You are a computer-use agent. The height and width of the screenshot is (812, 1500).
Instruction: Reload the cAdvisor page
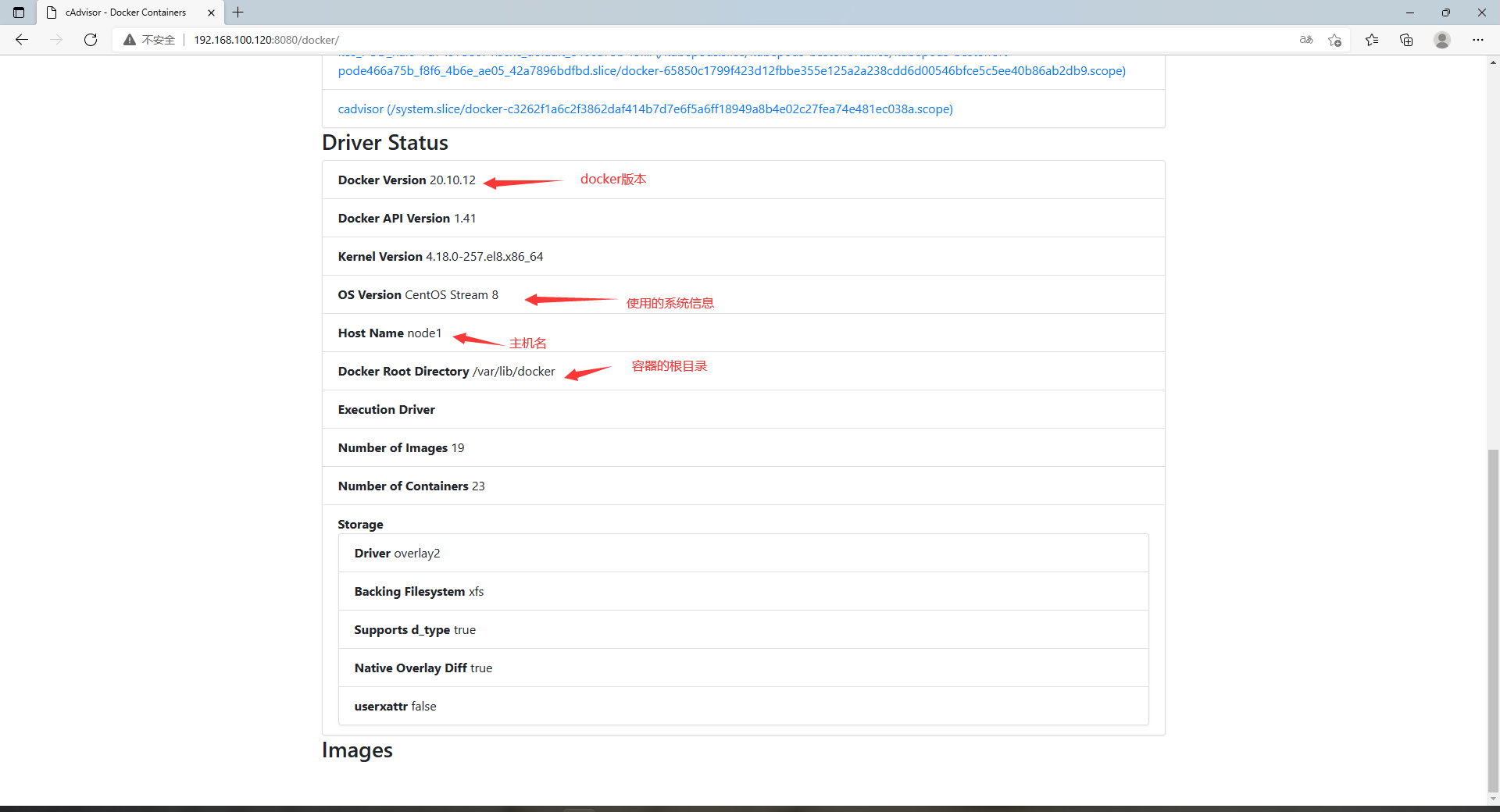coord(91,40)
